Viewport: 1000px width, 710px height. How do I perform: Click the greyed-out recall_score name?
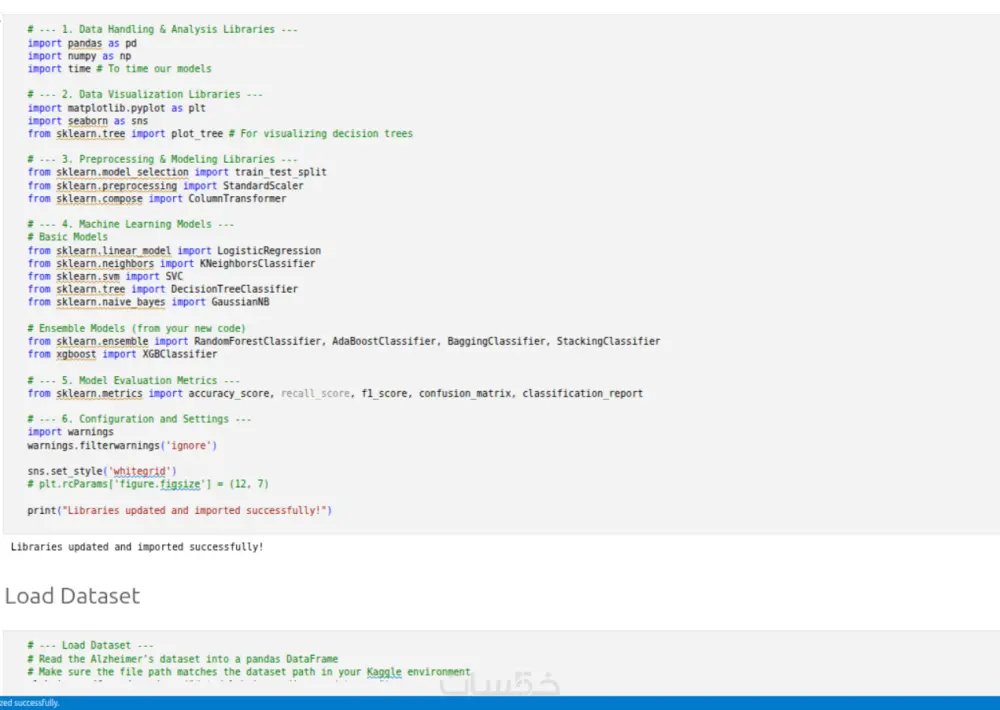[316, 393]
